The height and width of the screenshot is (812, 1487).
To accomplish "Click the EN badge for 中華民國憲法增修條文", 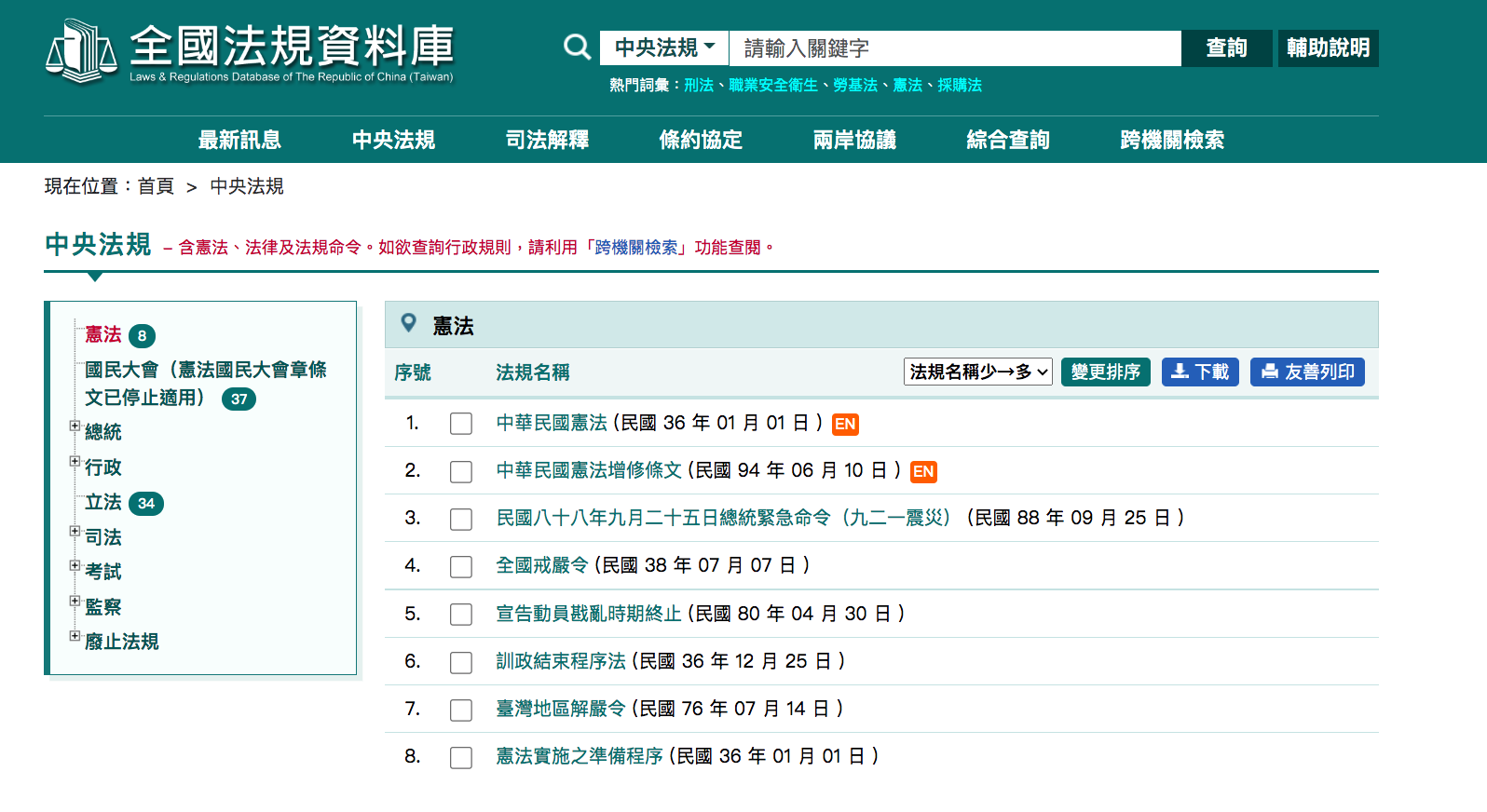I will point(923,472).
